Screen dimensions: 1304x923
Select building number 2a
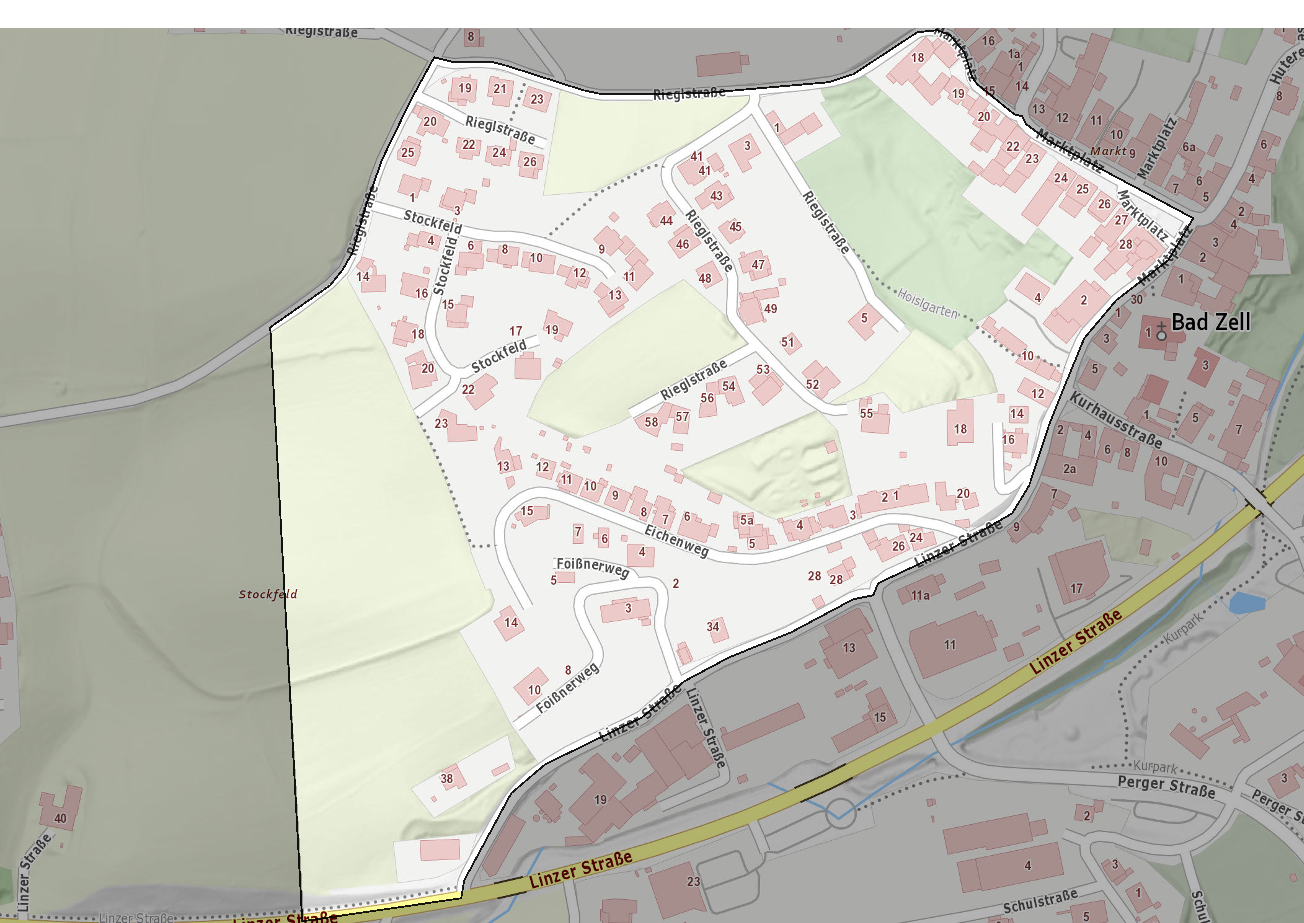[1070, 469]
